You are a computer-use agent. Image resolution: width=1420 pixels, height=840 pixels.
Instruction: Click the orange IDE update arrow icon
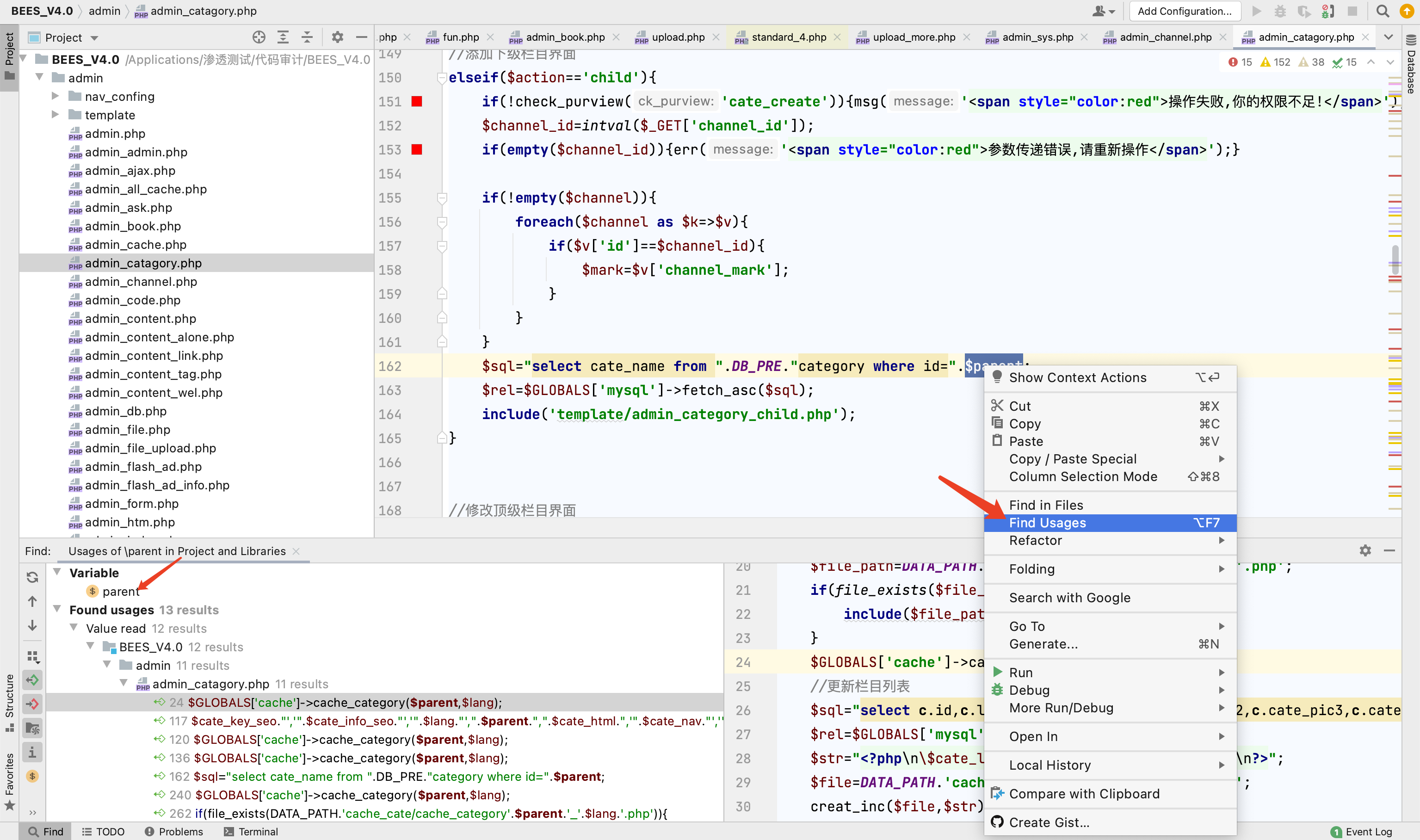coord(1407,11)
